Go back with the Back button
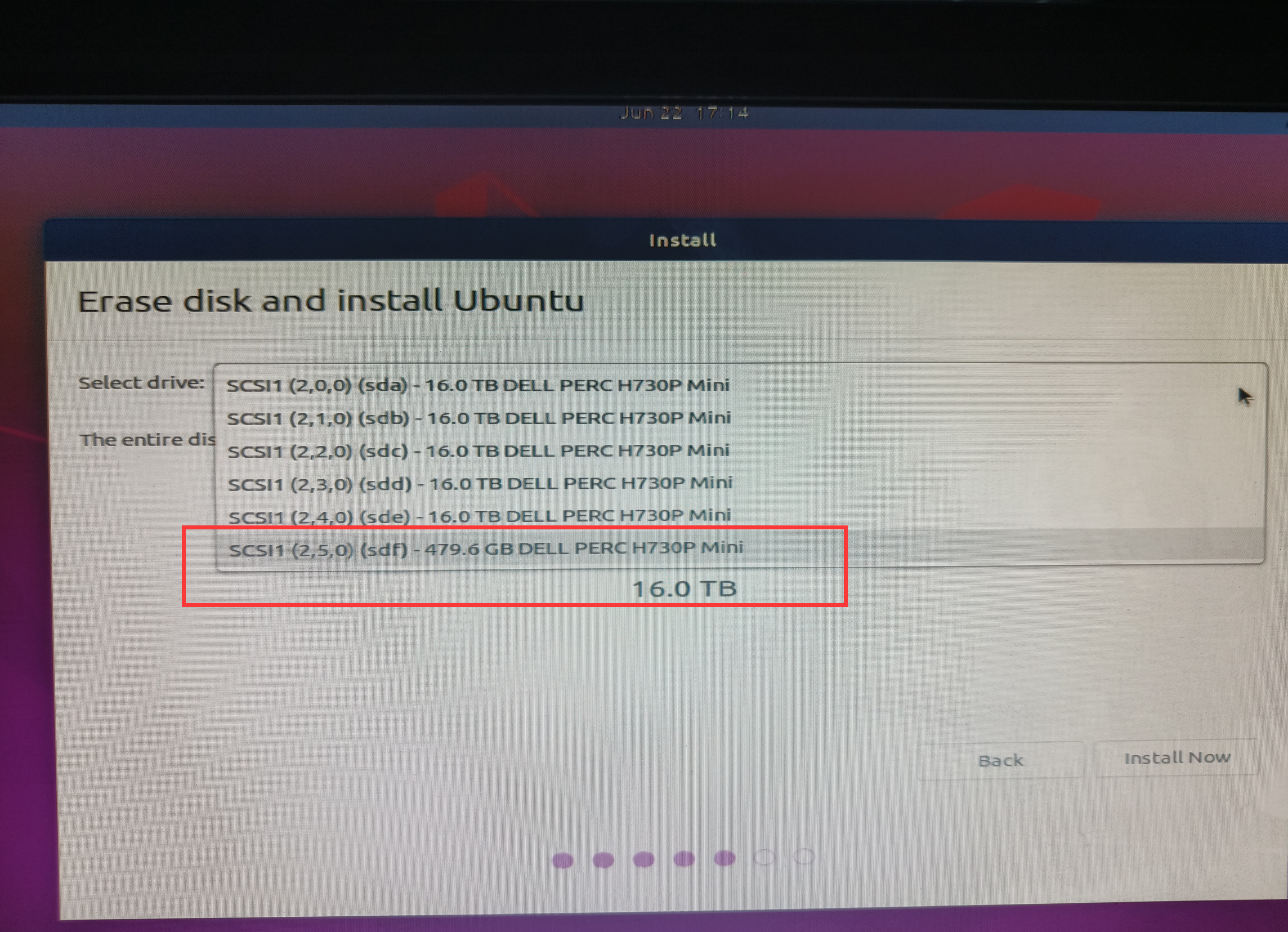This screenshot has width=1288, height=932. click(1000, 760)
